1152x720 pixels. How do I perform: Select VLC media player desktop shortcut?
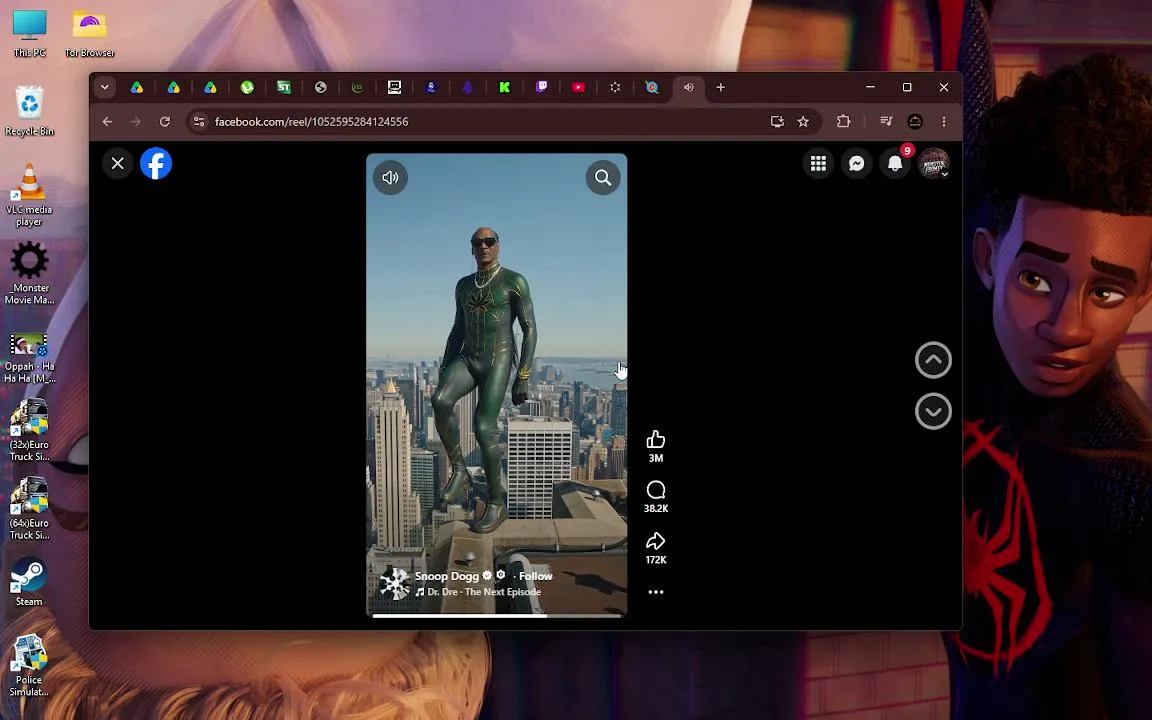point(29,195)
